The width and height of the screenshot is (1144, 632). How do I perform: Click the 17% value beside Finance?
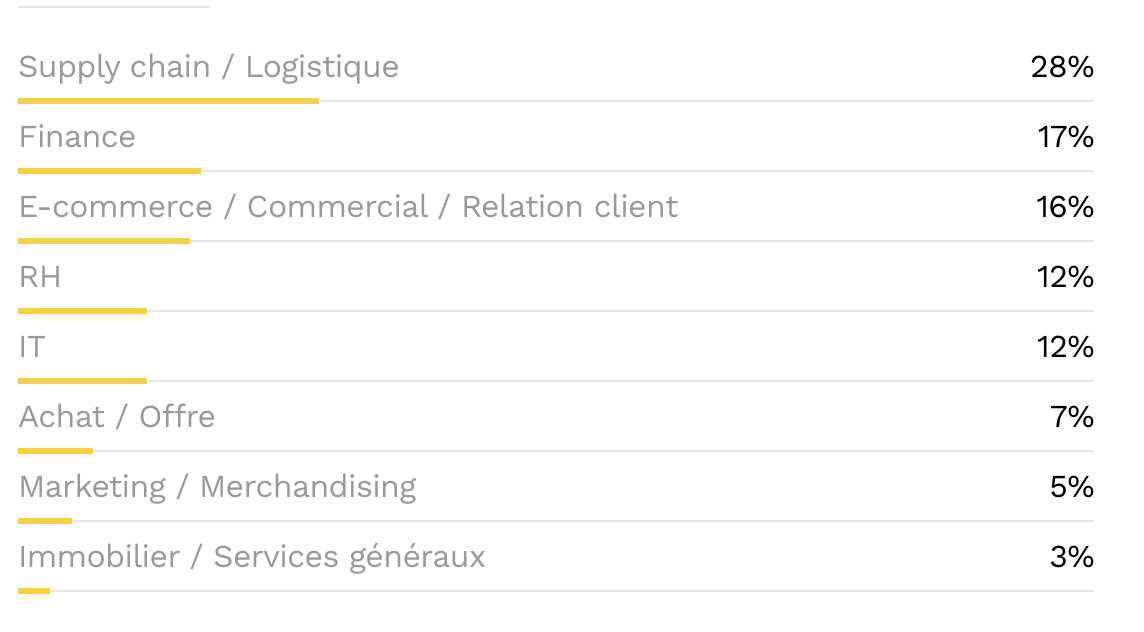[1065, 137]
